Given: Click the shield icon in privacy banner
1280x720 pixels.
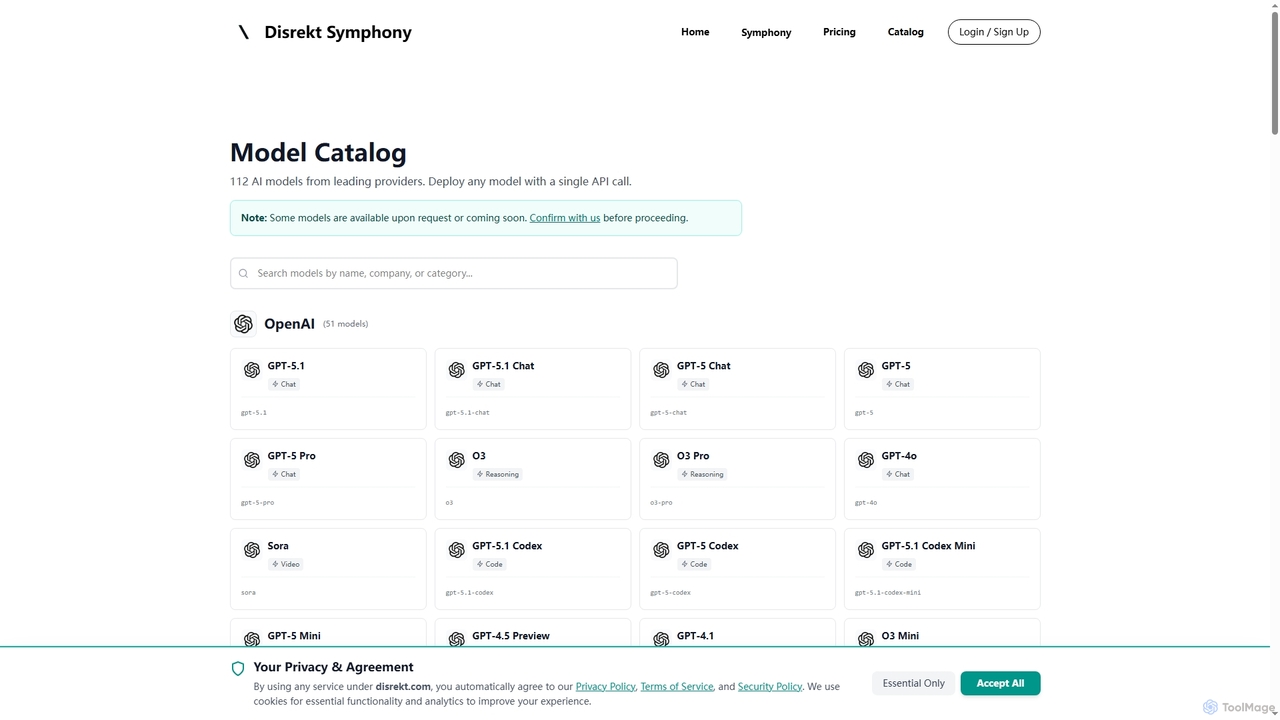Looking at the screenshot, I should click(238, 669).
